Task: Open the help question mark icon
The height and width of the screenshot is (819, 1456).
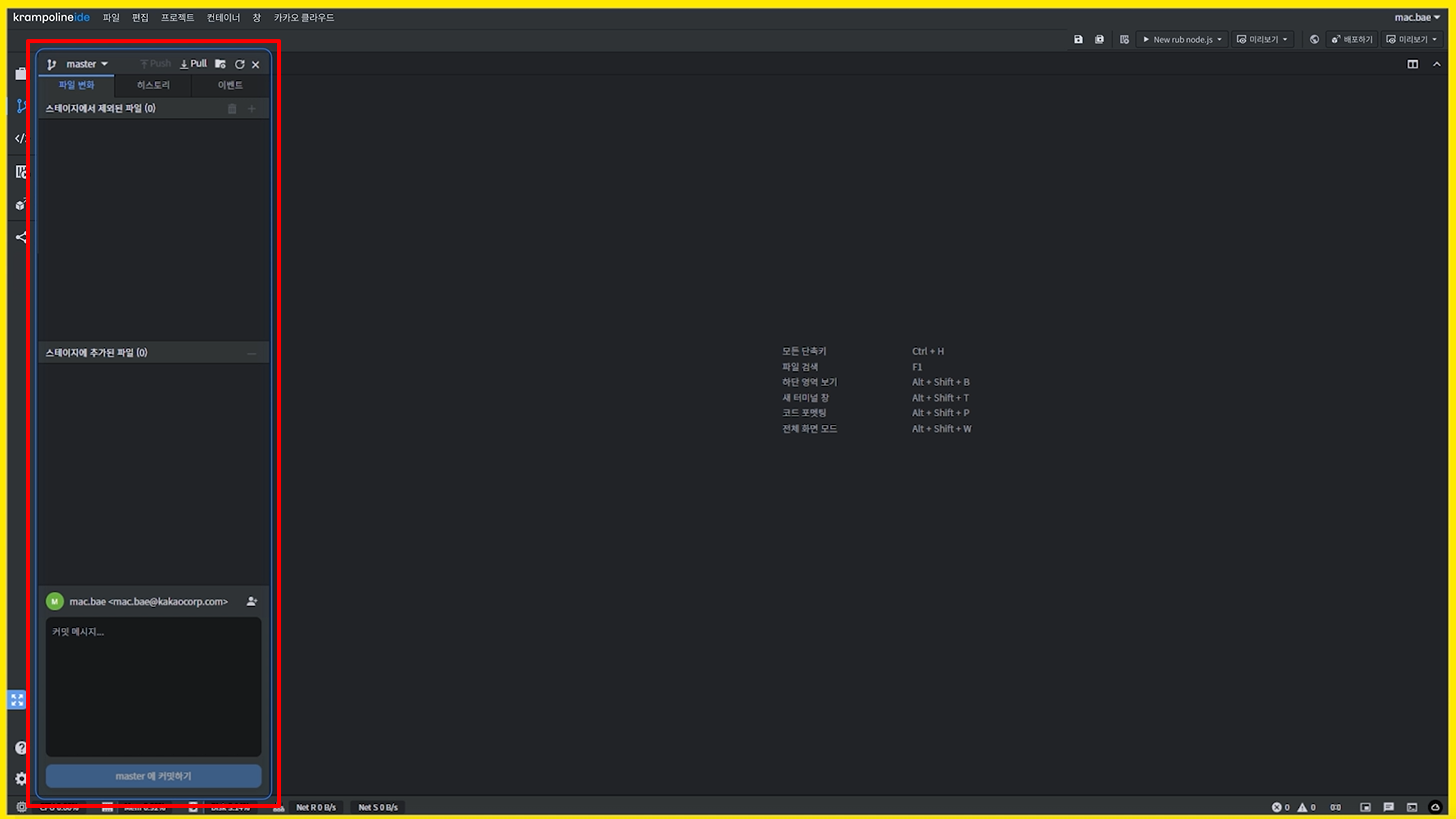Action: [20, 748]
